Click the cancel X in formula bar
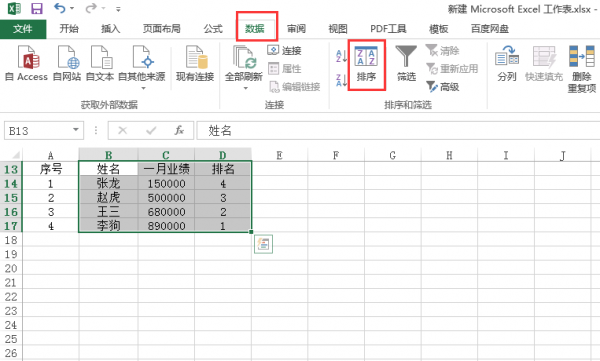The width and height of the screenshot is (600, 361). (x=122, y=131)
